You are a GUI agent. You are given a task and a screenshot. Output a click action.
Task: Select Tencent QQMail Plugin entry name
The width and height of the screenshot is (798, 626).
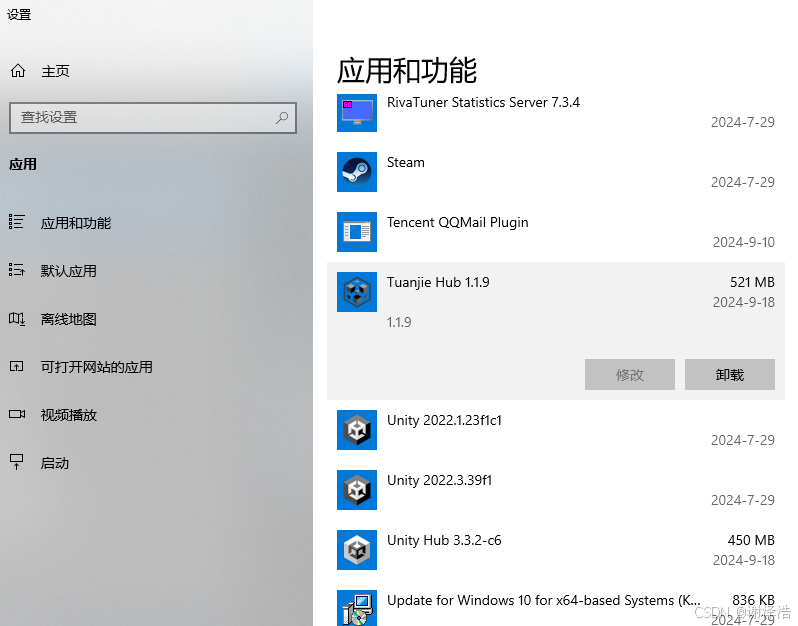(458, 222)
